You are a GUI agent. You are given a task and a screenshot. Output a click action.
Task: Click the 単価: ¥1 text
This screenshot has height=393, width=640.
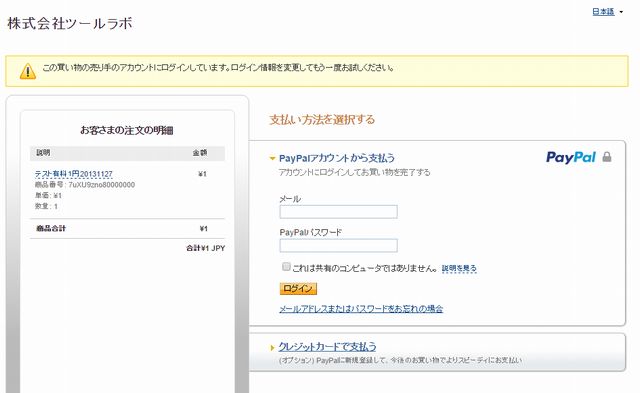point(48,195)
